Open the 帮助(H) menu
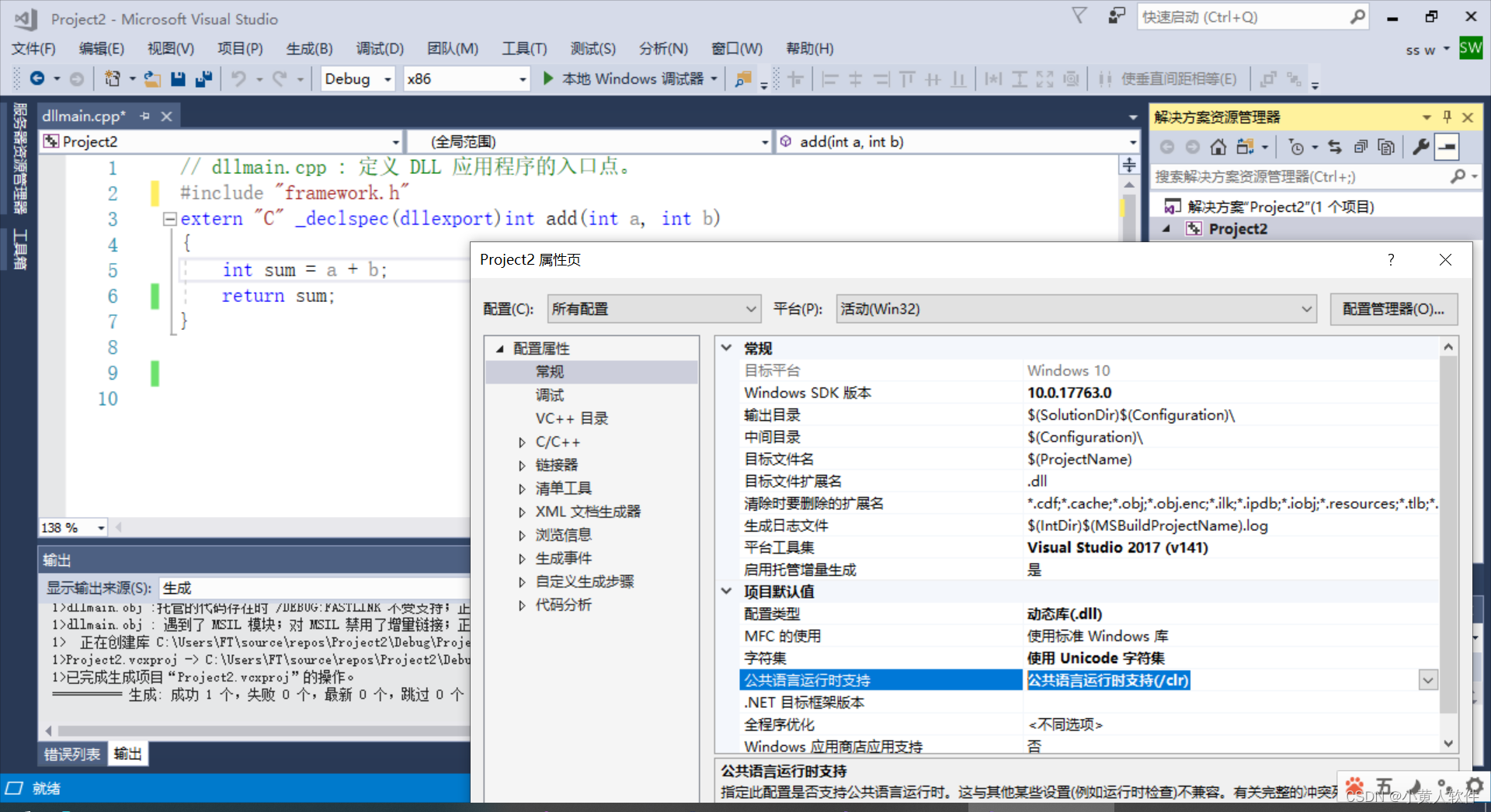 [810, 49]
